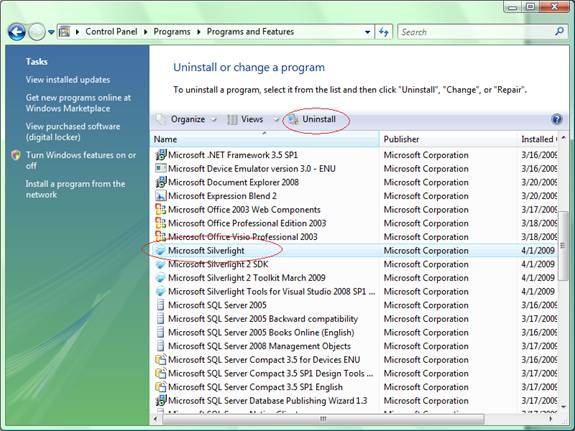
Task: Click inside the Search input field
Action: pyautogui.click(x=476, y=32)
